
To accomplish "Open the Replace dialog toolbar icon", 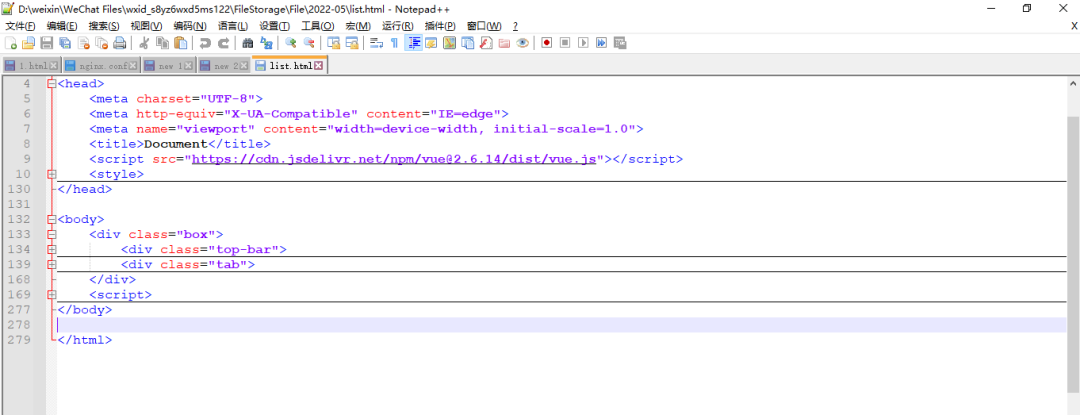I will pyautogui.click(x=266, y=43).
